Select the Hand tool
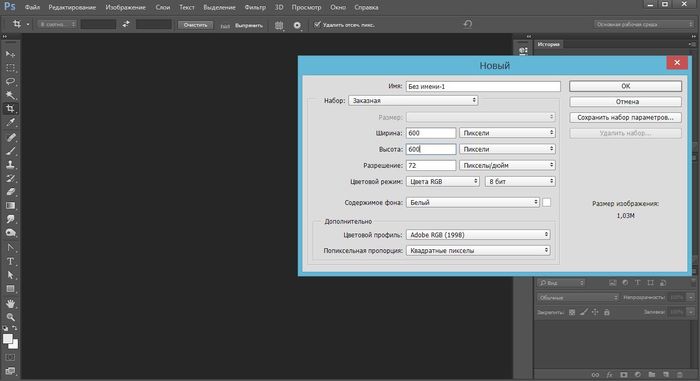Screen dimensions: 700x381 pyautogui.click(x=10, y=304)
